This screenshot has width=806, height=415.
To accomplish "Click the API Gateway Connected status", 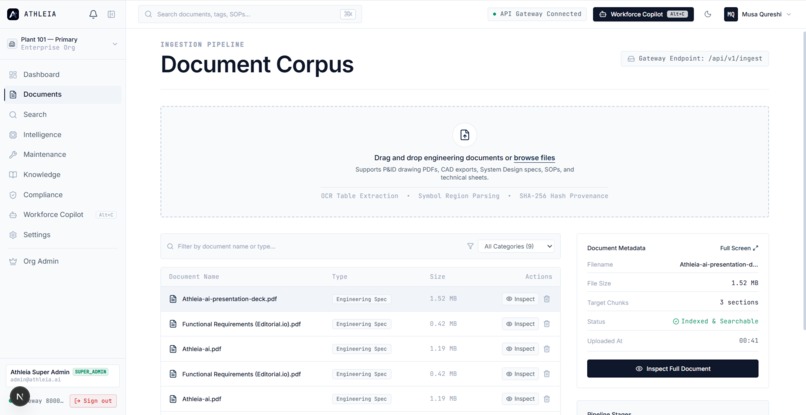I will [x=537, y=14].
